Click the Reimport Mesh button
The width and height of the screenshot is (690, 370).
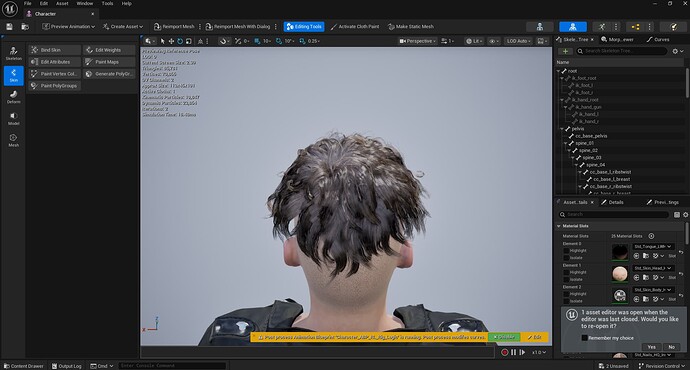click(174, 27)
